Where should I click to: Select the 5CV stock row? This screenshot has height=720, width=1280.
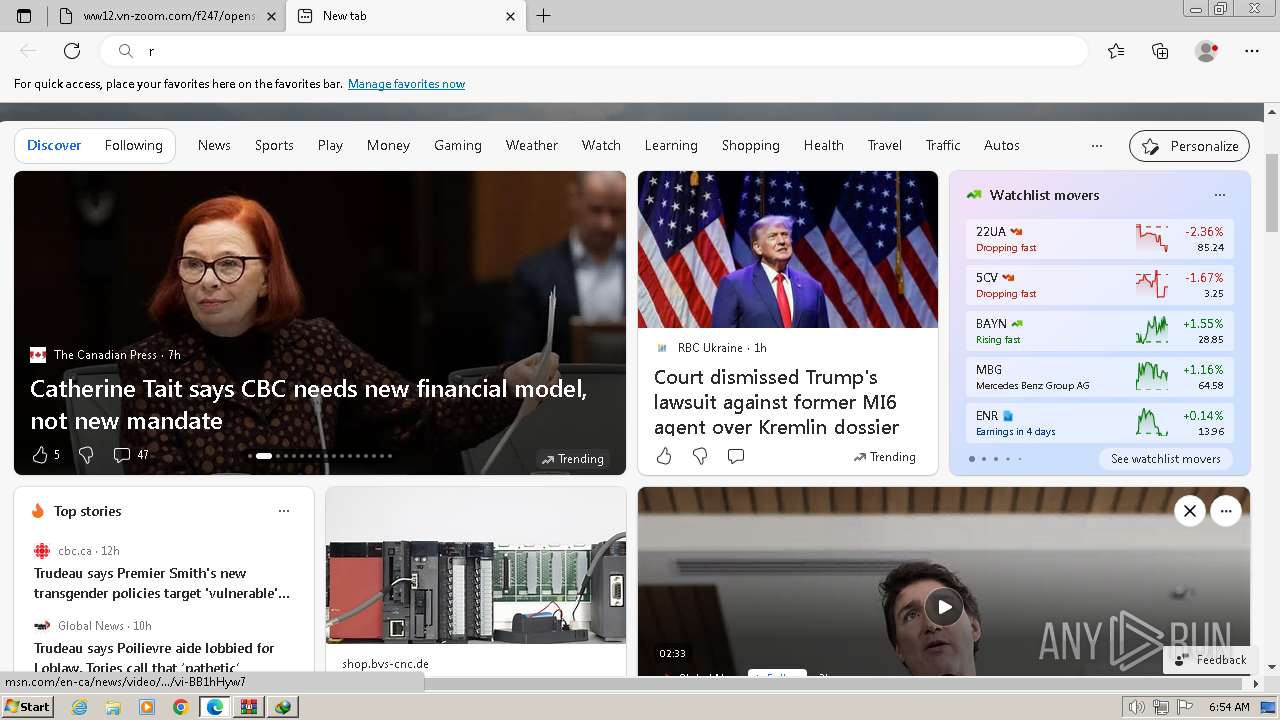tap(1100, 285)
